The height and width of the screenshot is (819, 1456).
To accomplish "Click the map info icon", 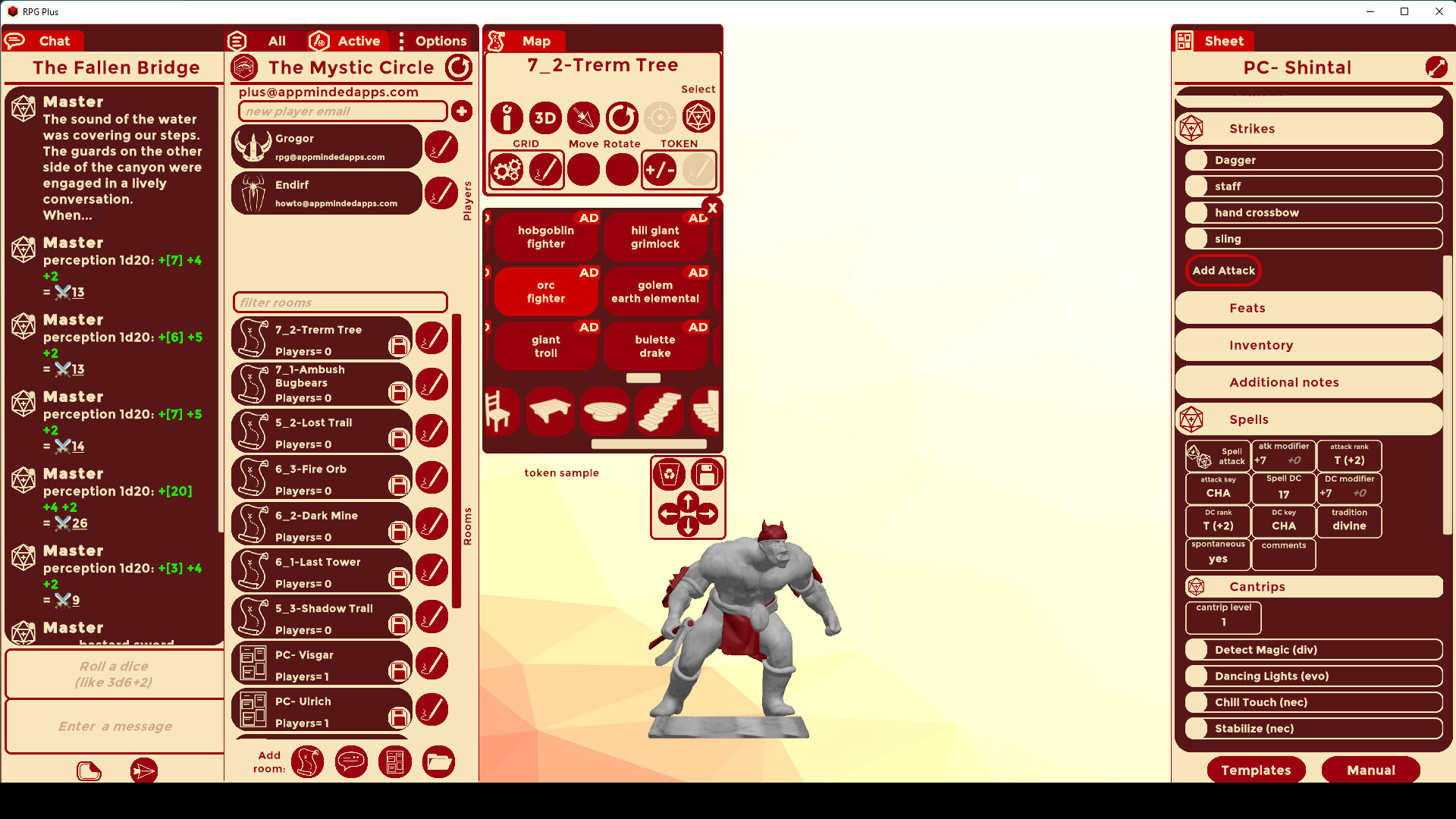I will tap(507, 118).
